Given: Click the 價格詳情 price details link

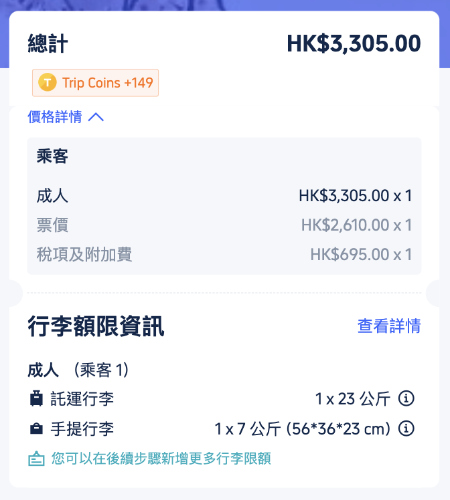Looking at the screenshot, I should [x=55, y=117].
